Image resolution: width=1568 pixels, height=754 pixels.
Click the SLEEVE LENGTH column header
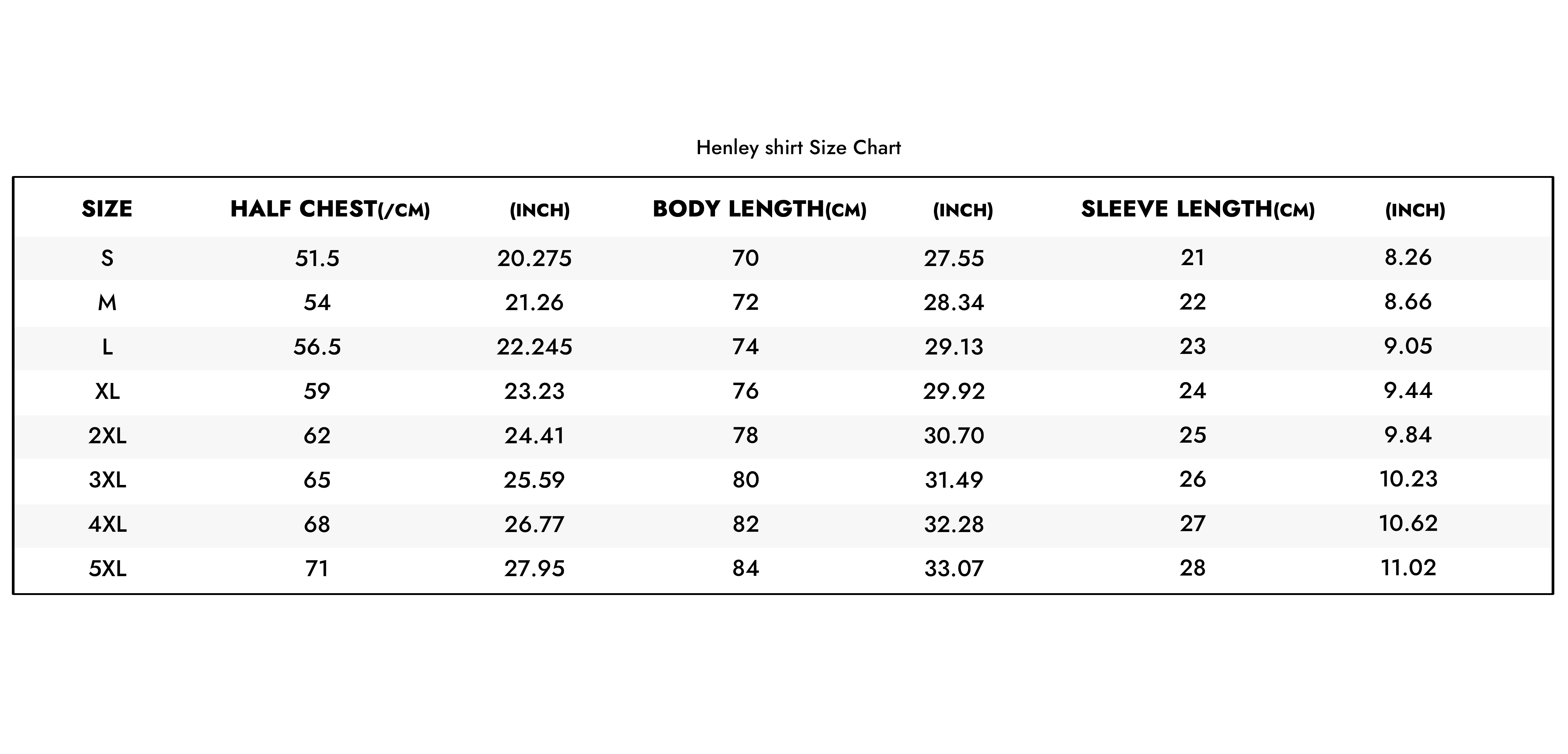point(1197,209)
